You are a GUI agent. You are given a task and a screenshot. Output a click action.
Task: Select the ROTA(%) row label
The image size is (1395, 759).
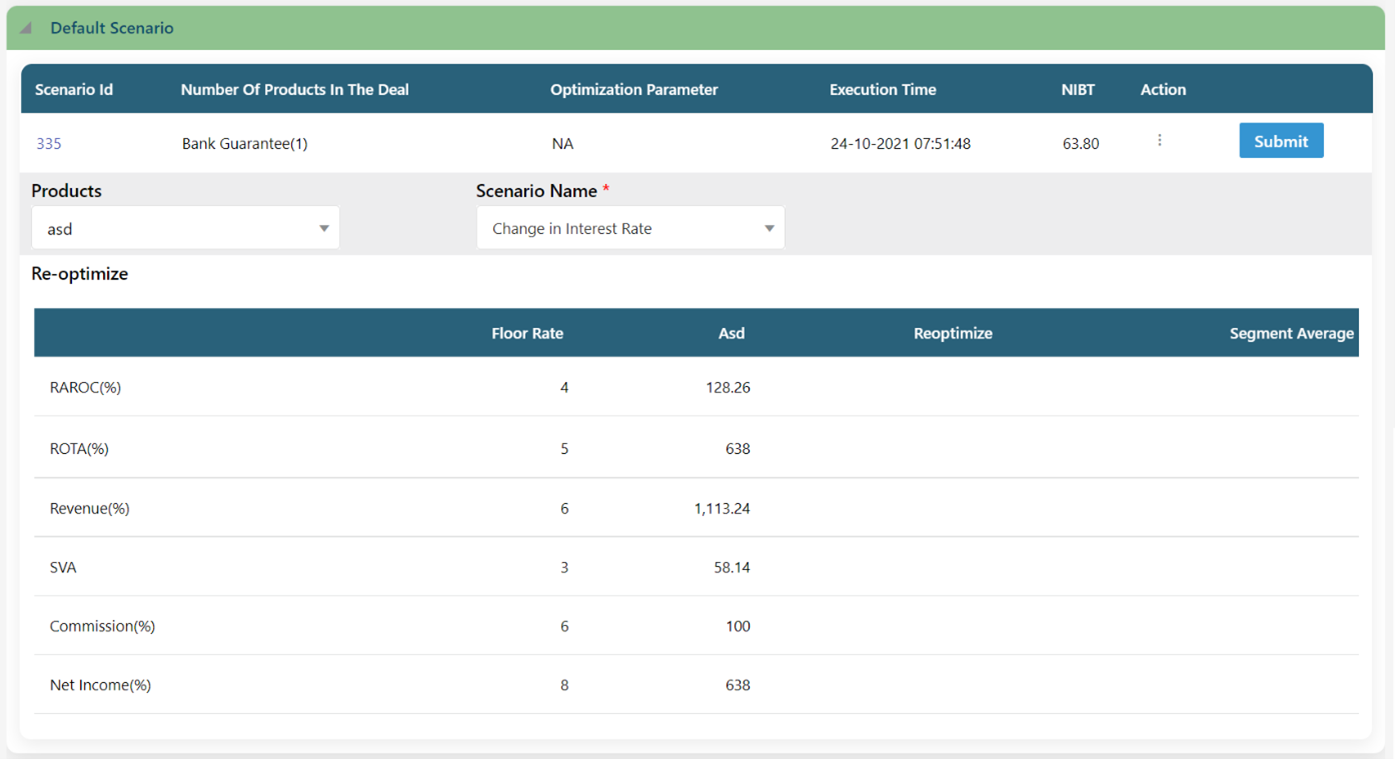[x=79, y=448]
